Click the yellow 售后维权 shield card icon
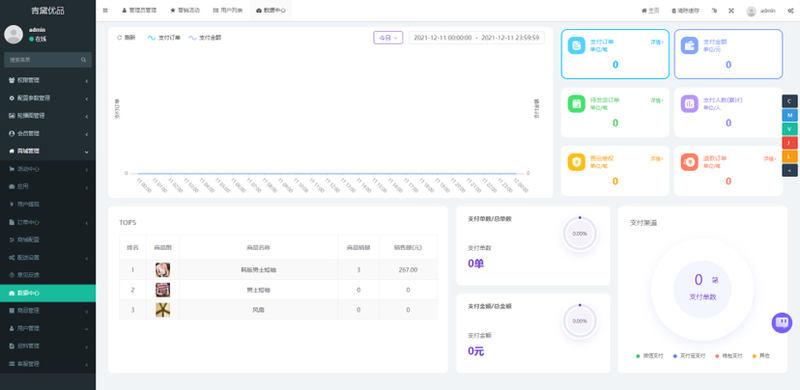The width and height of the screenshot is (800, 390). click(576, 162)
